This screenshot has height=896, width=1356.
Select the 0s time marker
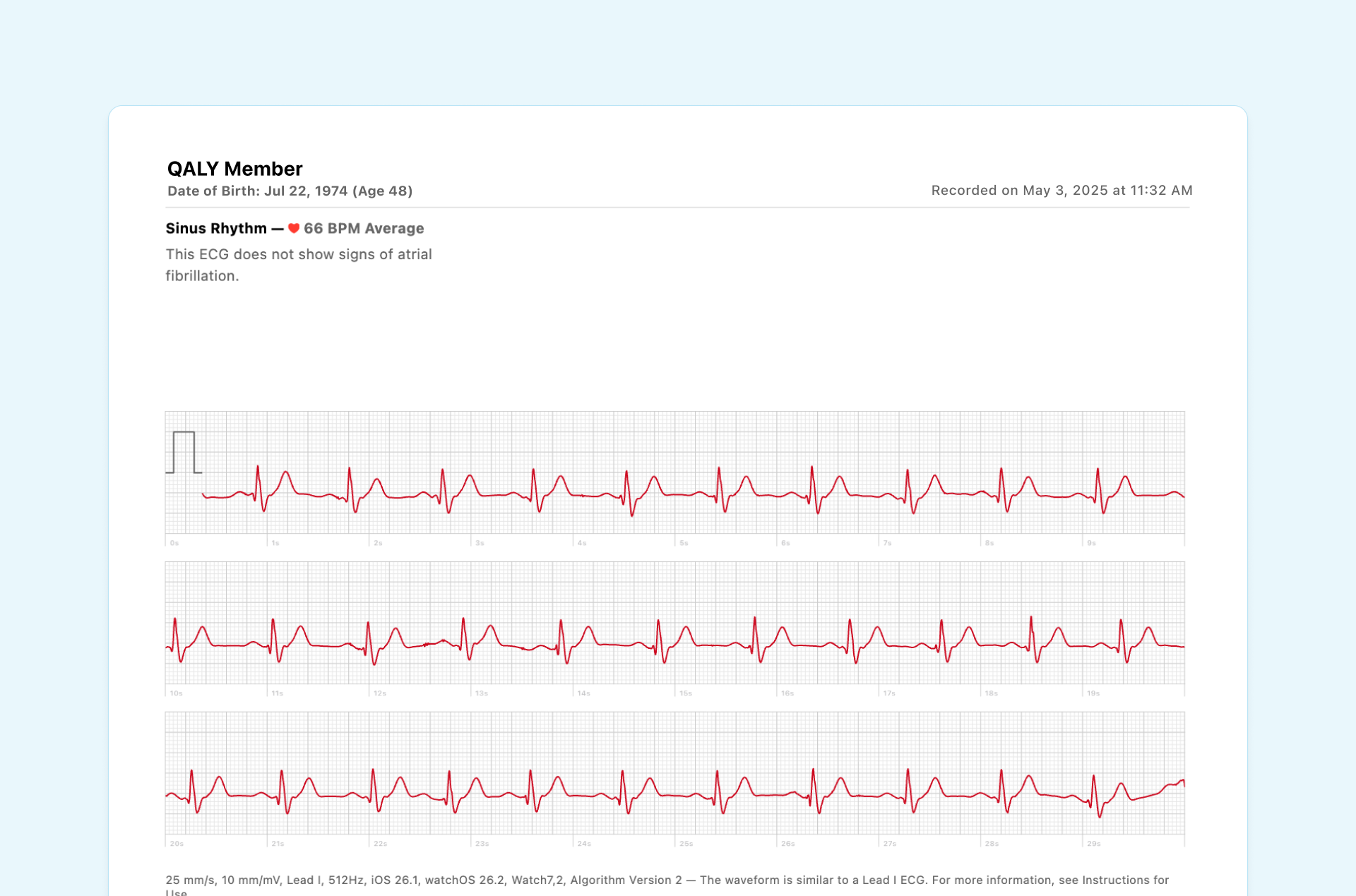click(x=173, y=542)
